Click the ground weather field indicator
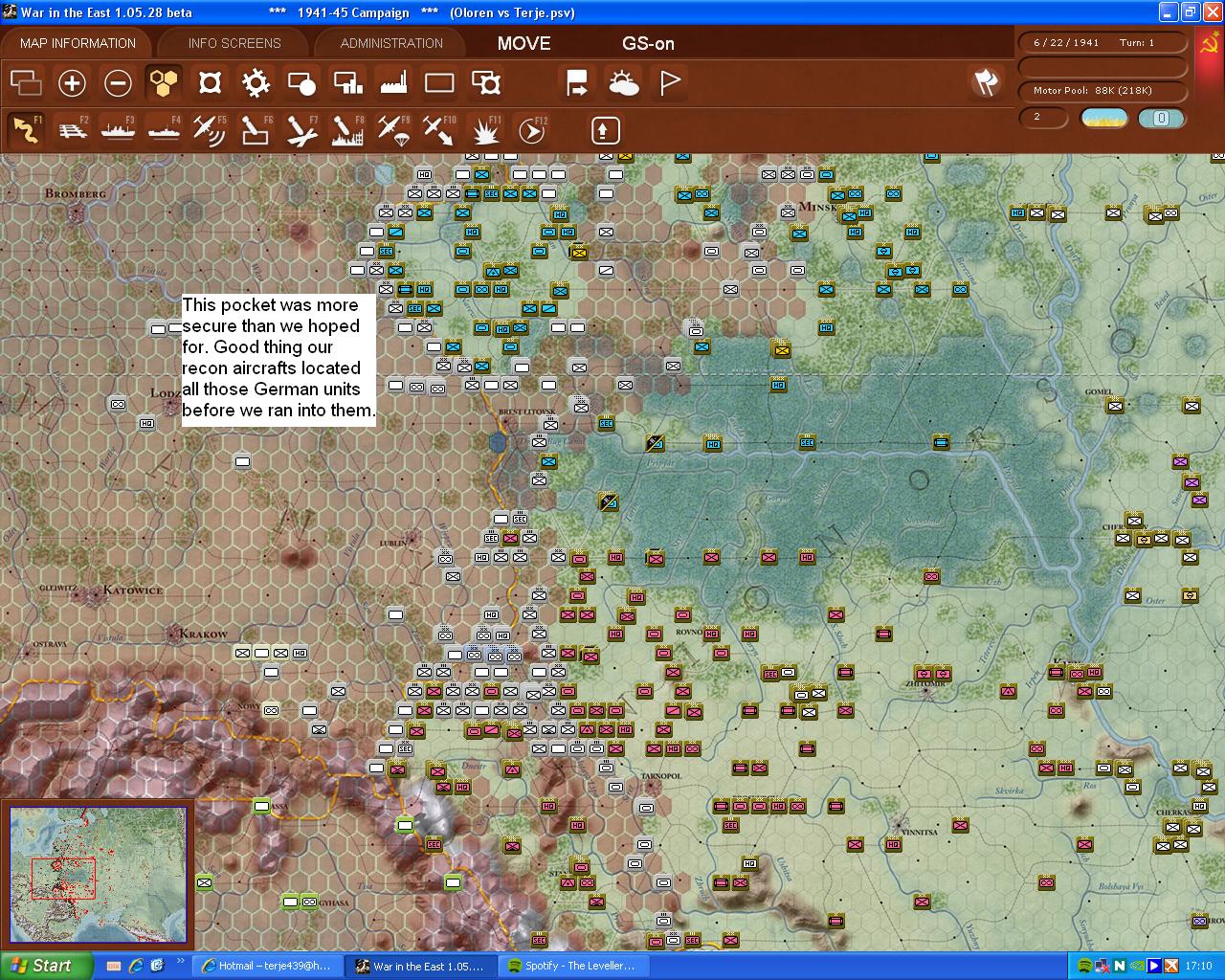1225x980 pixels. pos(1103,118)
